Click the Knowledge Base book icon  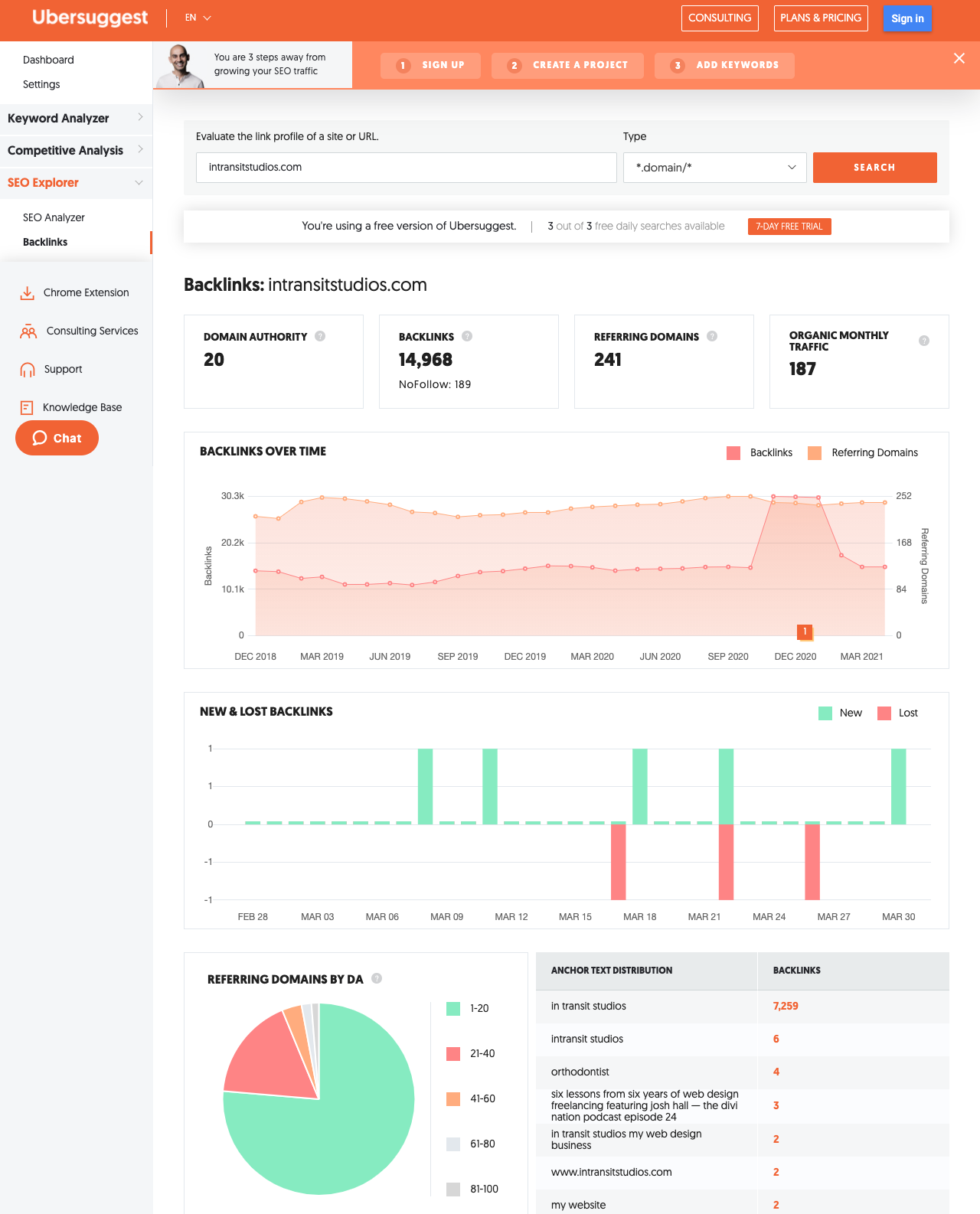coord(27,407)
